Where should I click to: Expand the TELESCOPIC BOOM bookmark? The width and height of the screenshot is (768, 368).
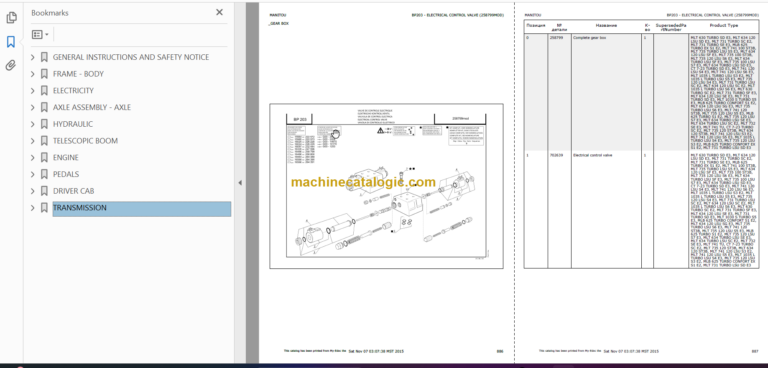pyautogui.click(x=33, y=141)
